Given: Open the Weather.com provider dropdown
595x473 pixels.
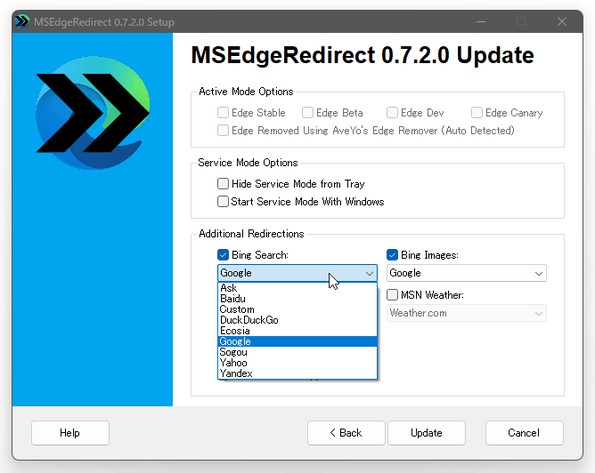Looking at the screenshot, I should pyautogui.click(x=466, y=313).
